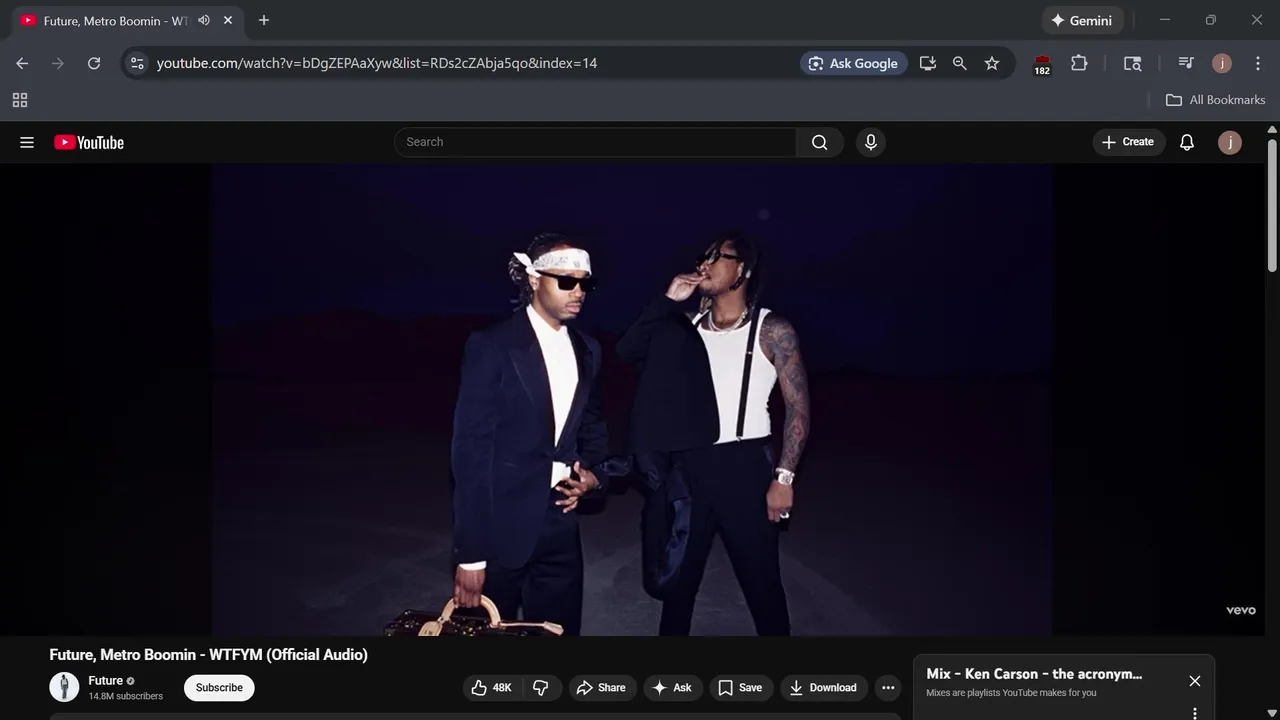Install app icon in address bar
The height and width of the screenshot is (720, 1280).
[x=928, y=63]
